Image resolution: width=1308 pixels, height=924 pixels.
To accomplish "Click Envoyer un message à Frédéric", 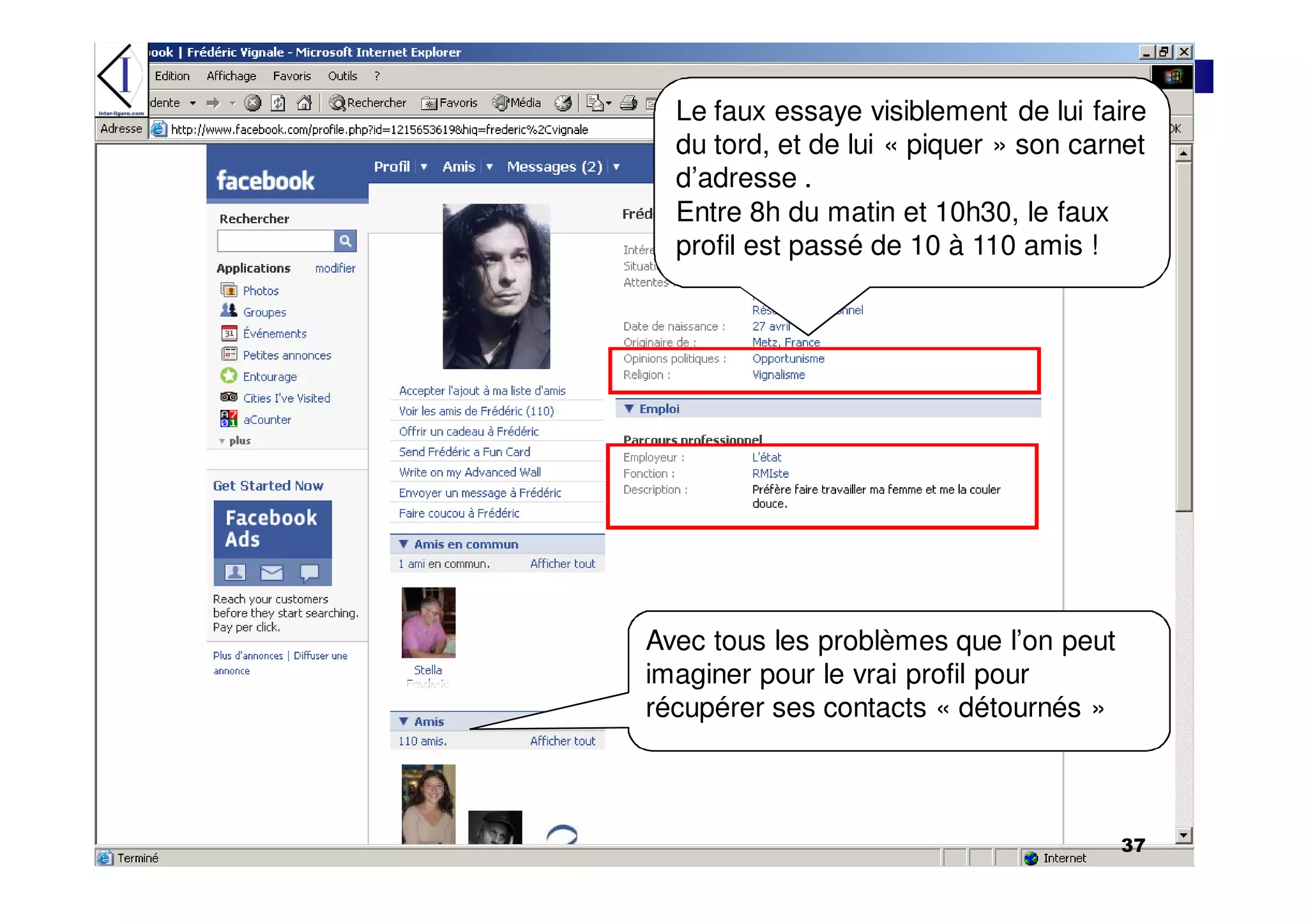I will 480,493.
